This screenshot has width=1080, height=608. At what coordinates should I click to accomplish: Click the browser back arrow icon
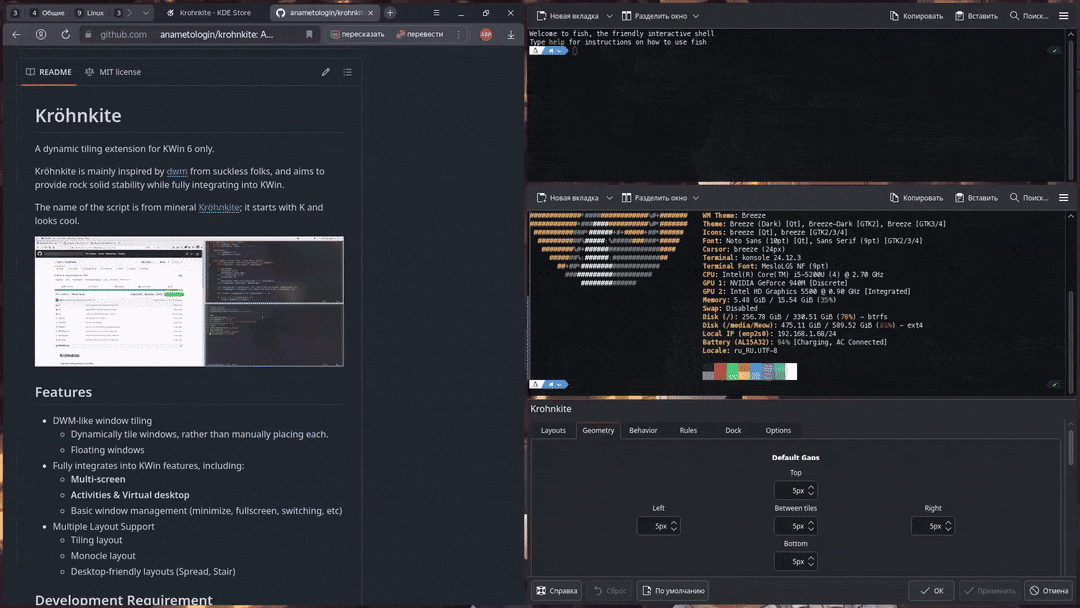point(16,34)
